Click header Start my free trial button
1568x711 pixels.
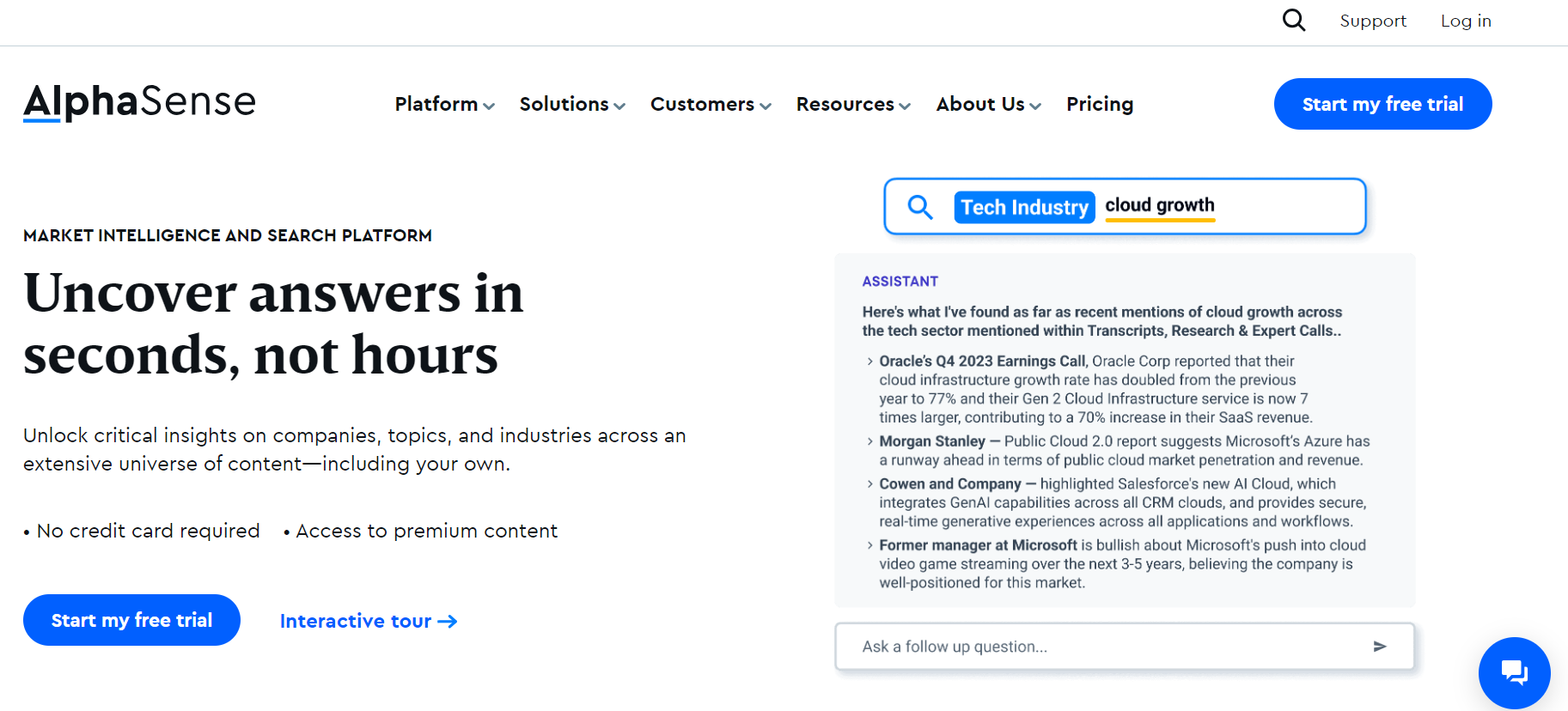click(x=1382, y=104)
